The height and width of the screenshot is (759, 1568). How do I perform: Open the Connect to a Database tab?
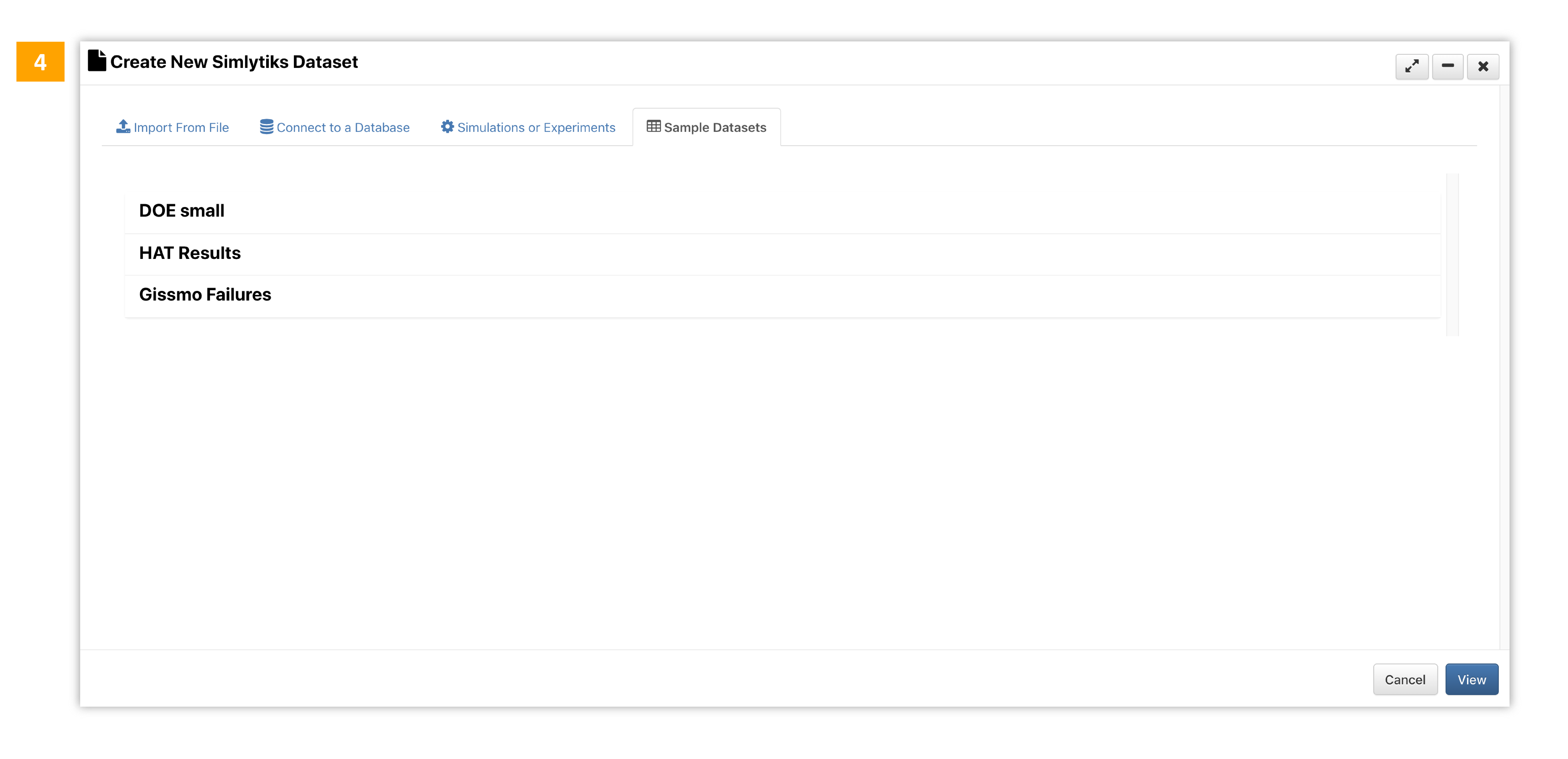point(335,127)
